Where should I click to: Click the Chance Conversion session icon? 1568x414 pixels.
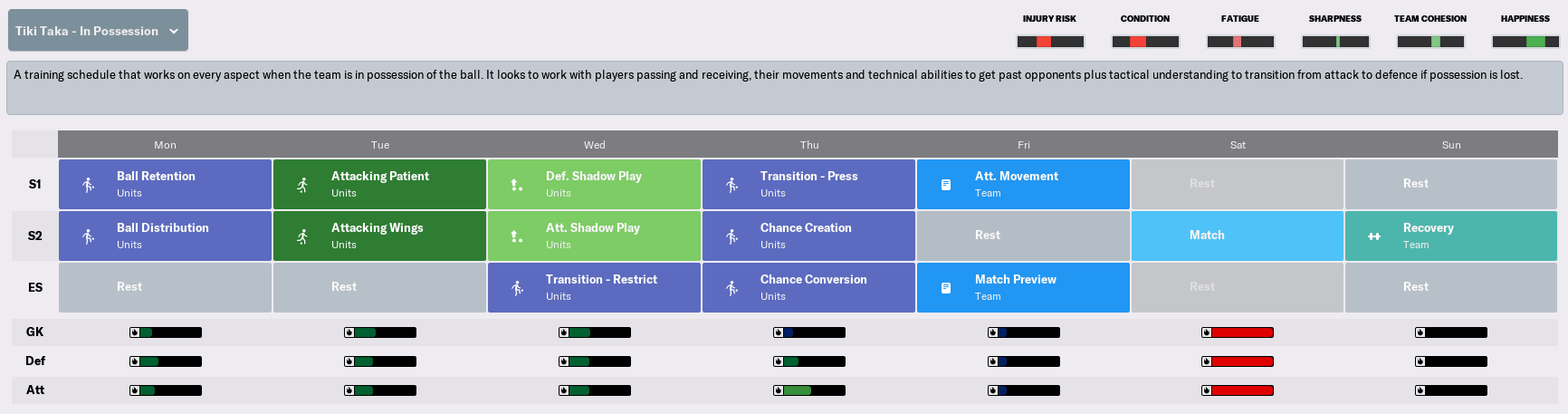731,288
